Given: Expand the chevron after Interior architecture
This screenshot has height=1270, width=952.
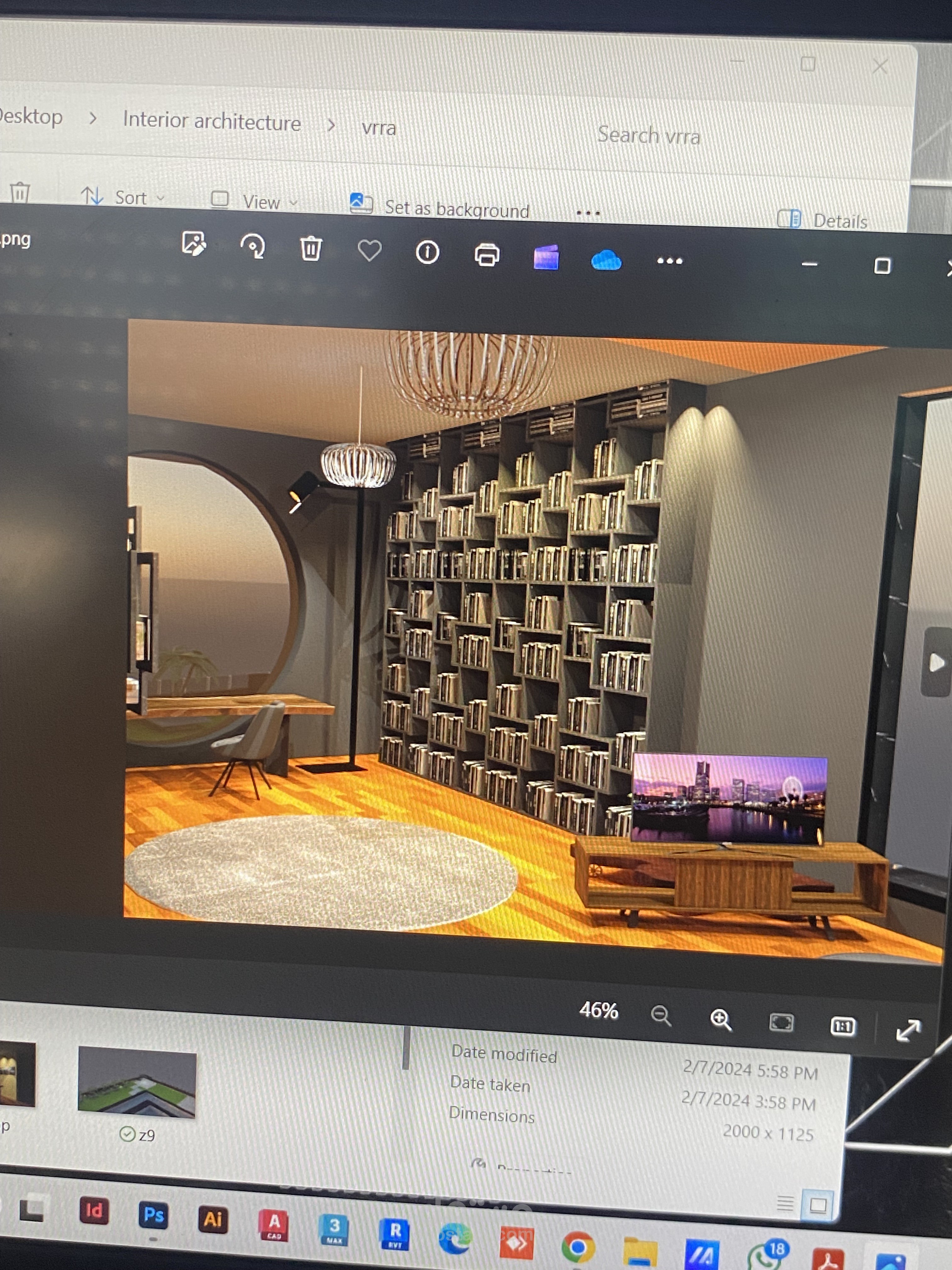Looking at the screenshot, I should pos(331,125).
